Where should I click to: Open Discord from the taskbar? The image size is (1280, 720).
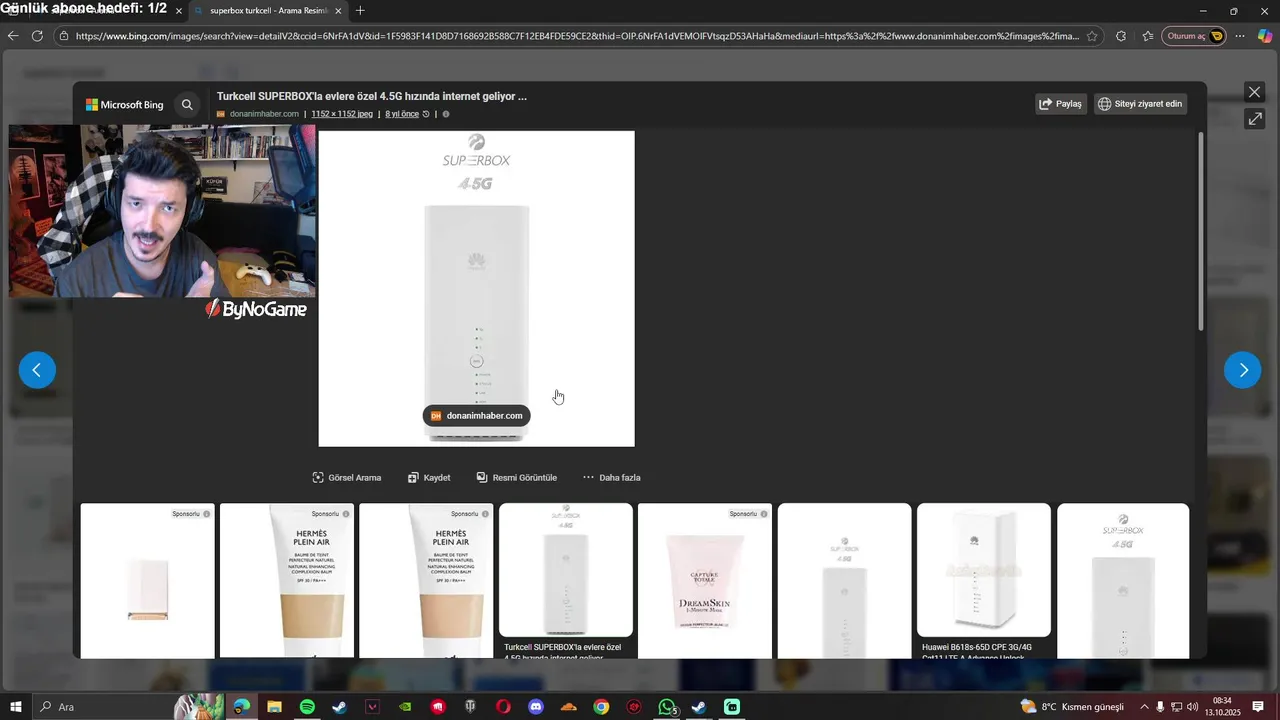(x=536, y=707)
